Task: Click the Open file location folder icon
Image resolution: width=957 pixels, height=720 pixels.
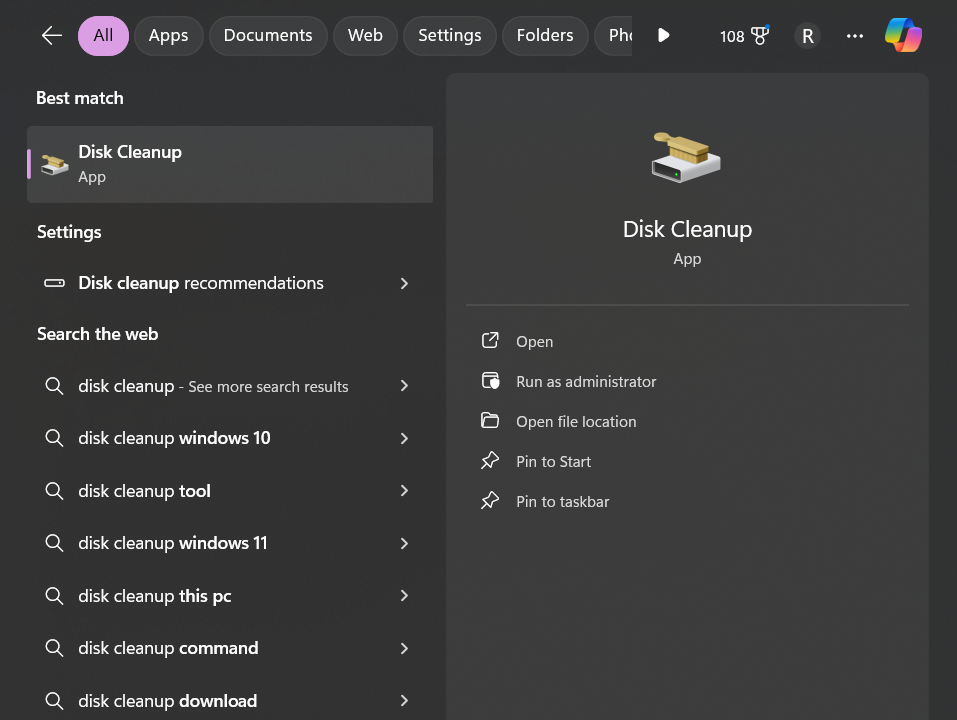Action: click(490, 420)
